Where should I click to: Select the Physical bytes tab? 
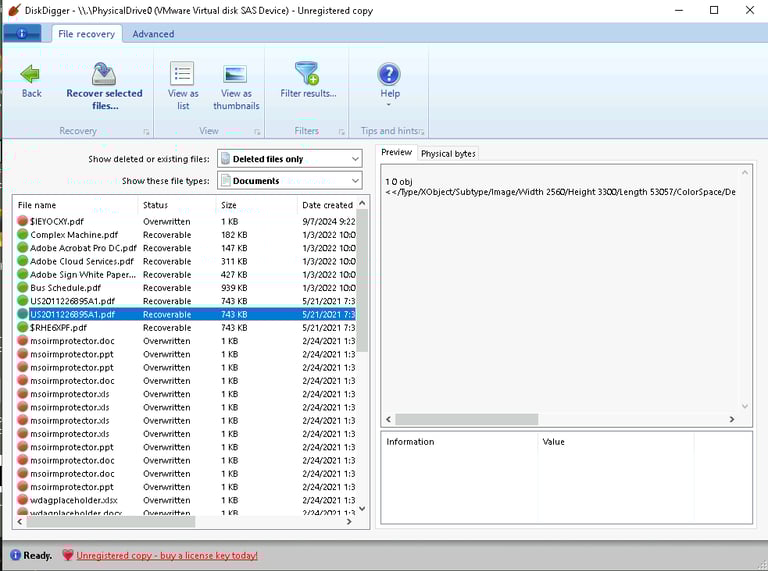click(x=448, y=154)
